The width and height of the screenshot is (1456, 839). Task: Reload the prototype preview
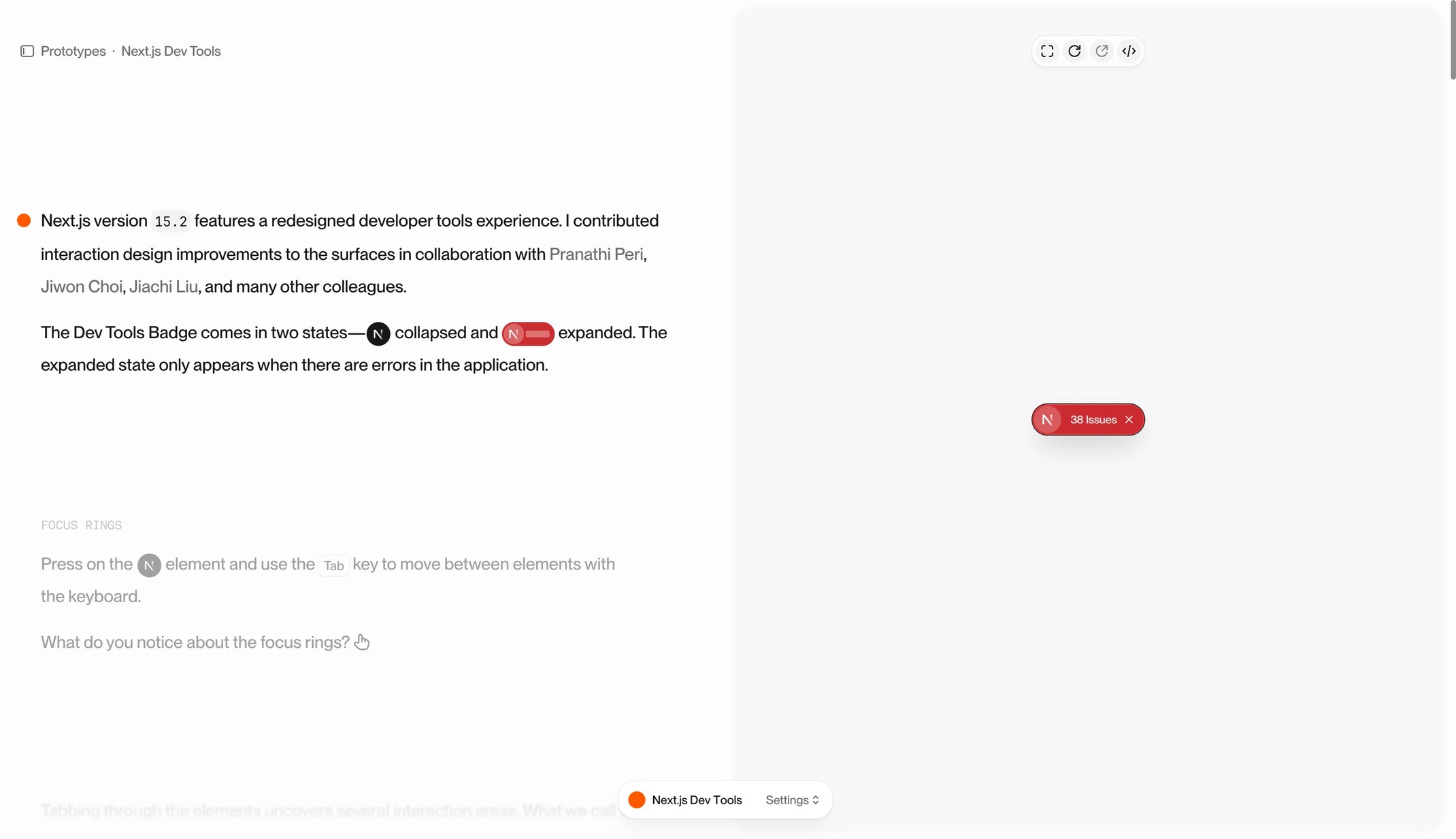[1074, 51]
